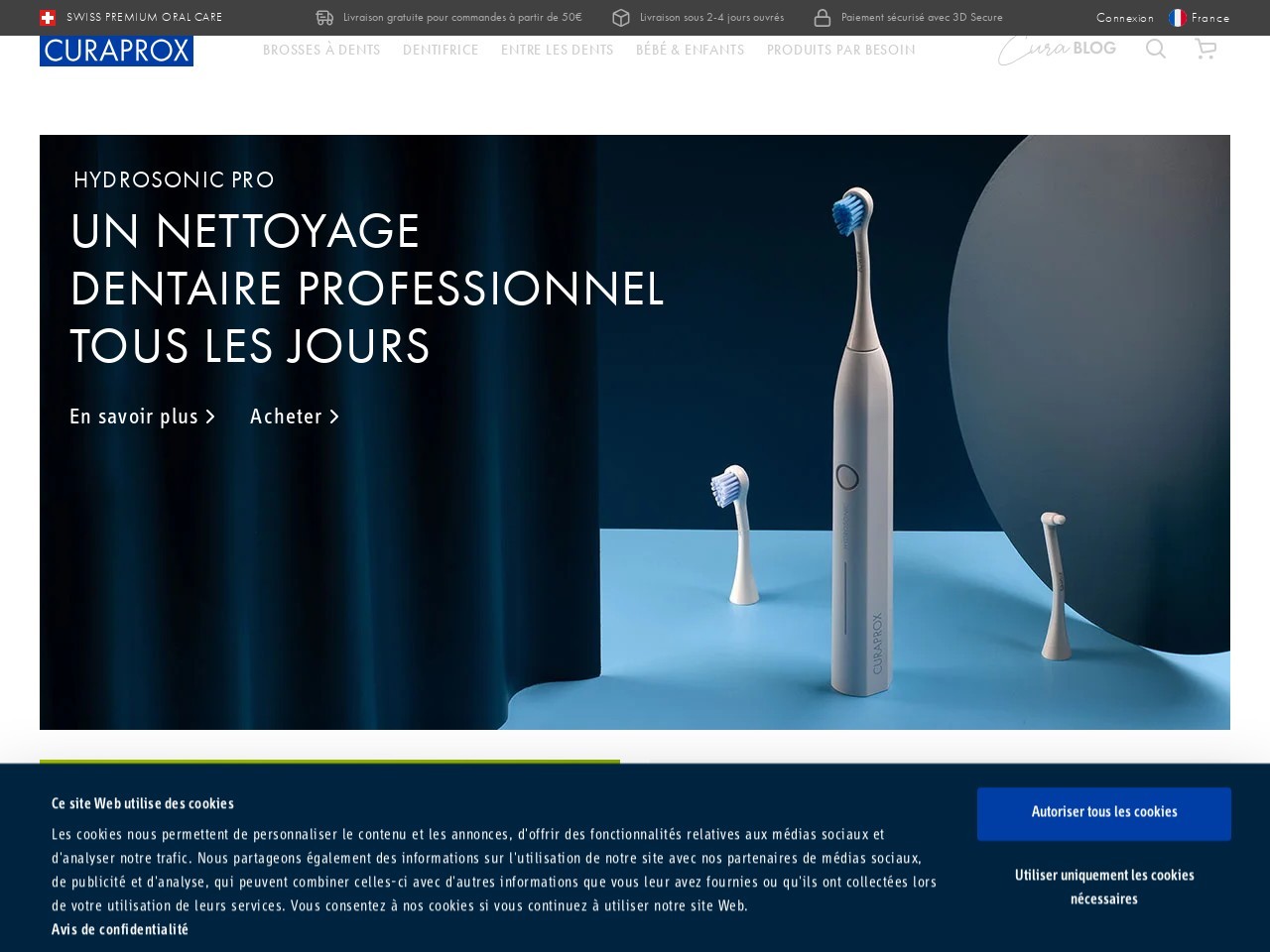
Task: Open the Avis de confidentialité link
Action: click(x=120, y=929)
